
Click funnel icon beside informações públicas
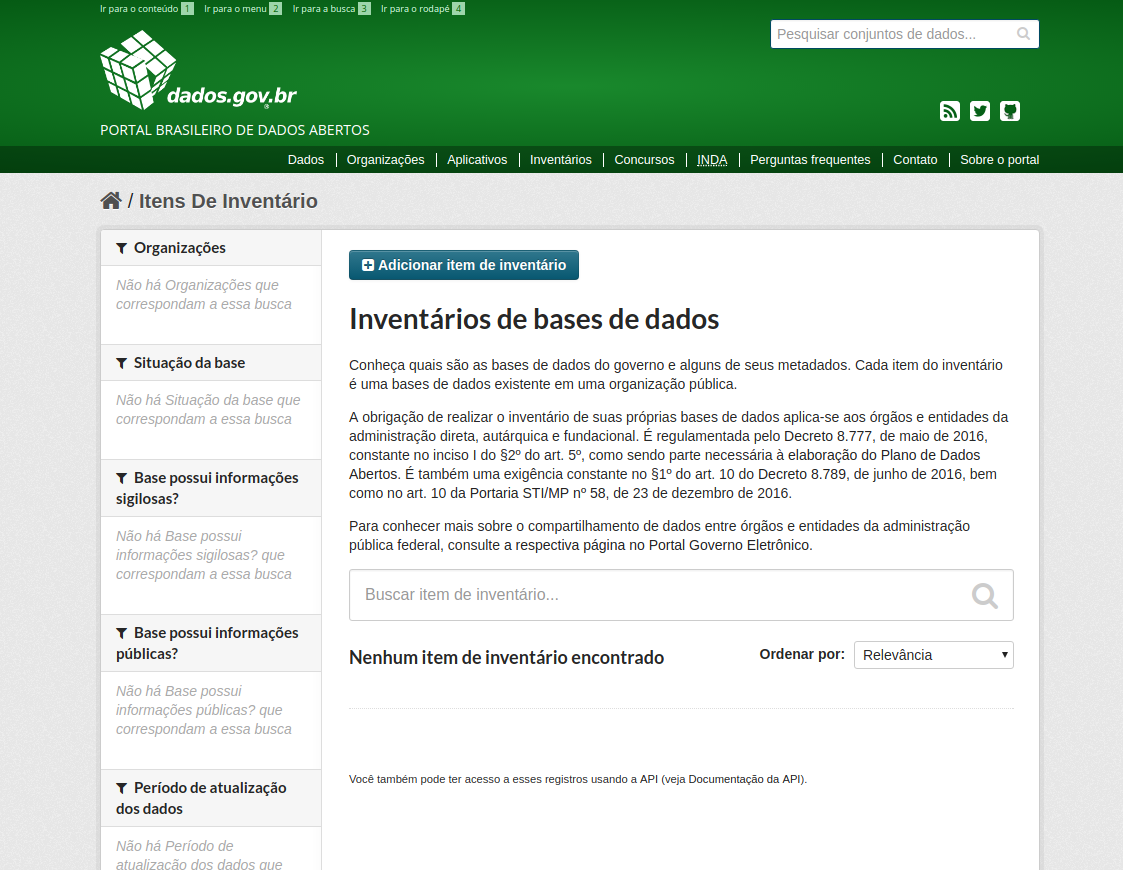click(122, 634)
